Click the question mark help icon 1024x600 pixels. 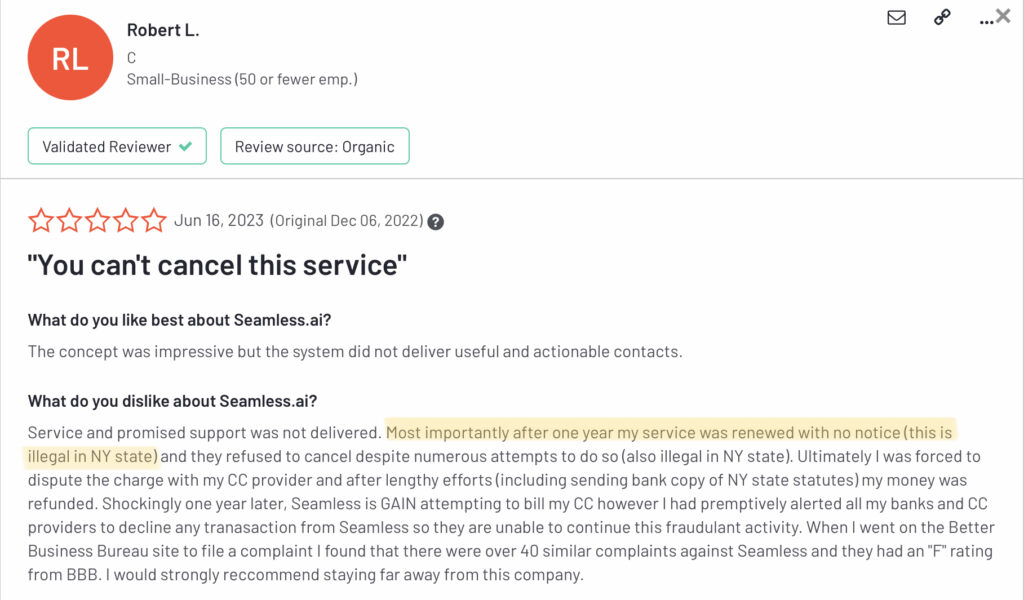click(436, 222)
